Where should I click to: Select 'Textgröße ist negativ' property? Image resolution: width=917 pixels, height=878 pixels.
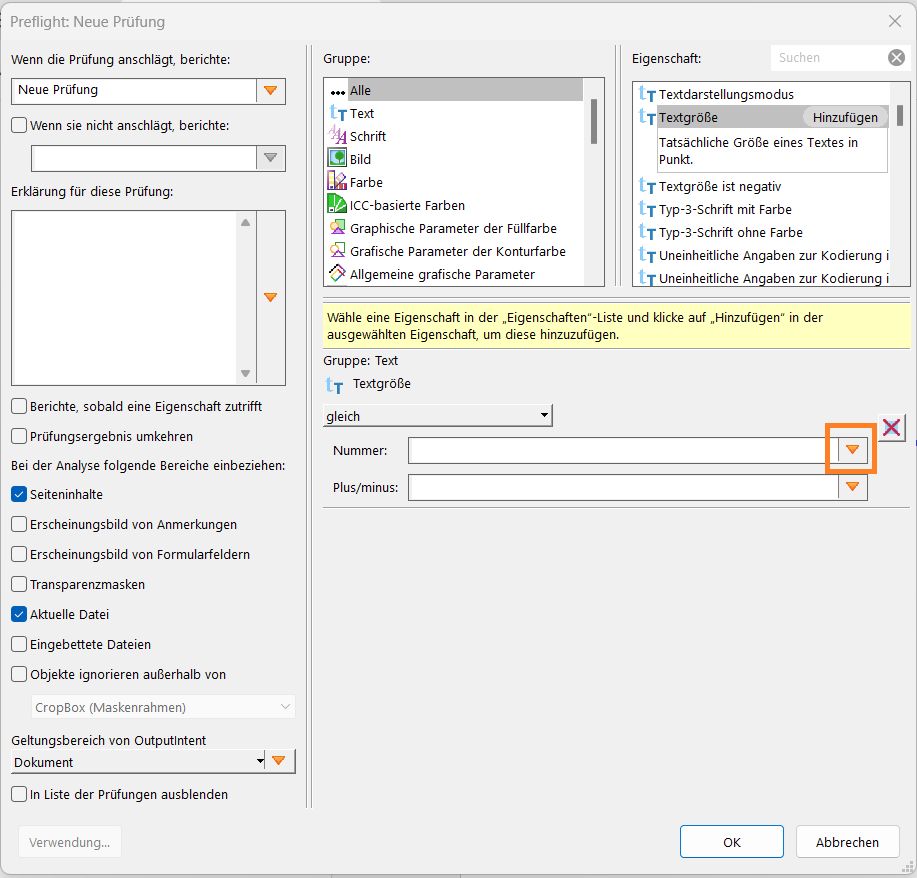[763, 186]
